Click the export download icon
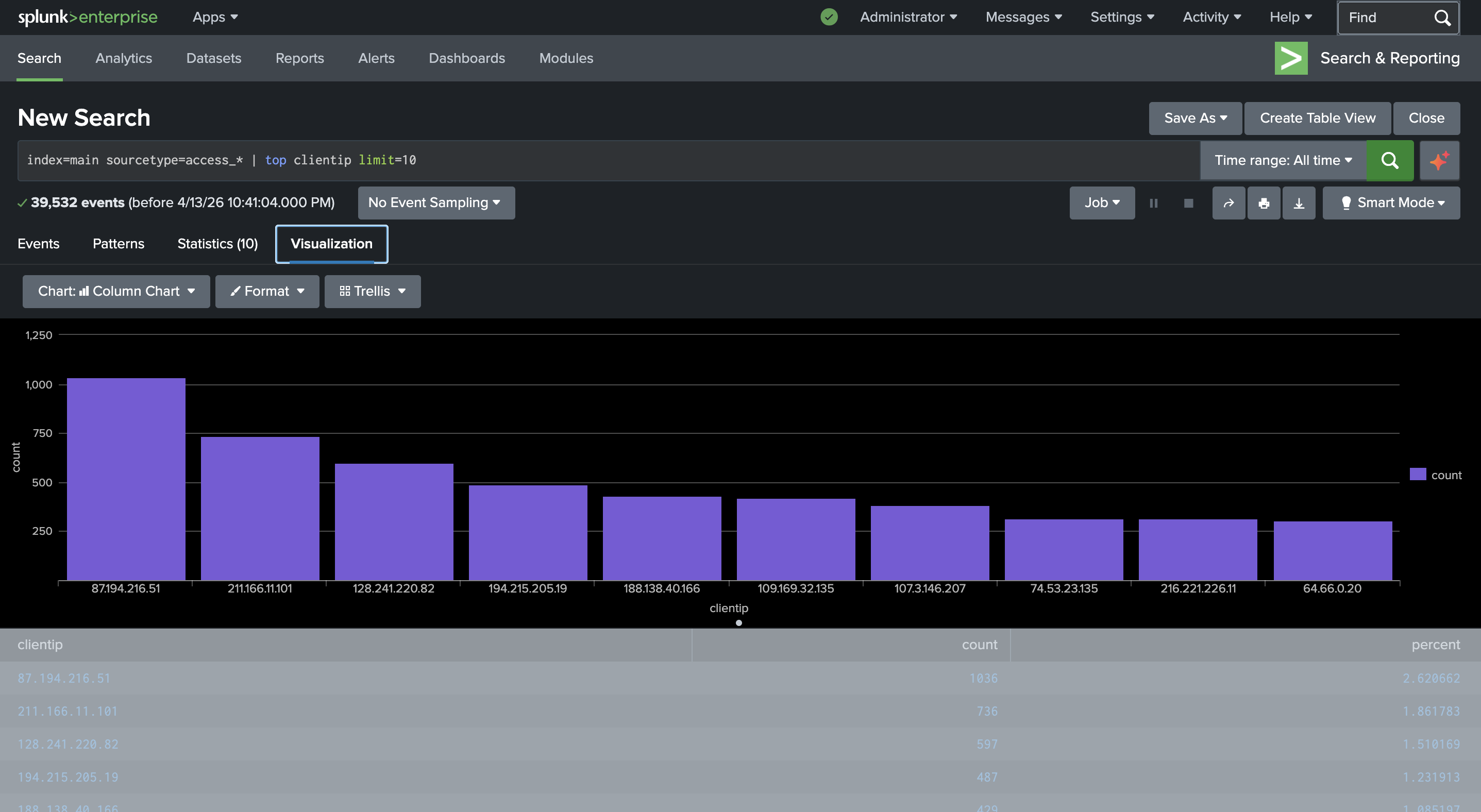 [1298, 203]
